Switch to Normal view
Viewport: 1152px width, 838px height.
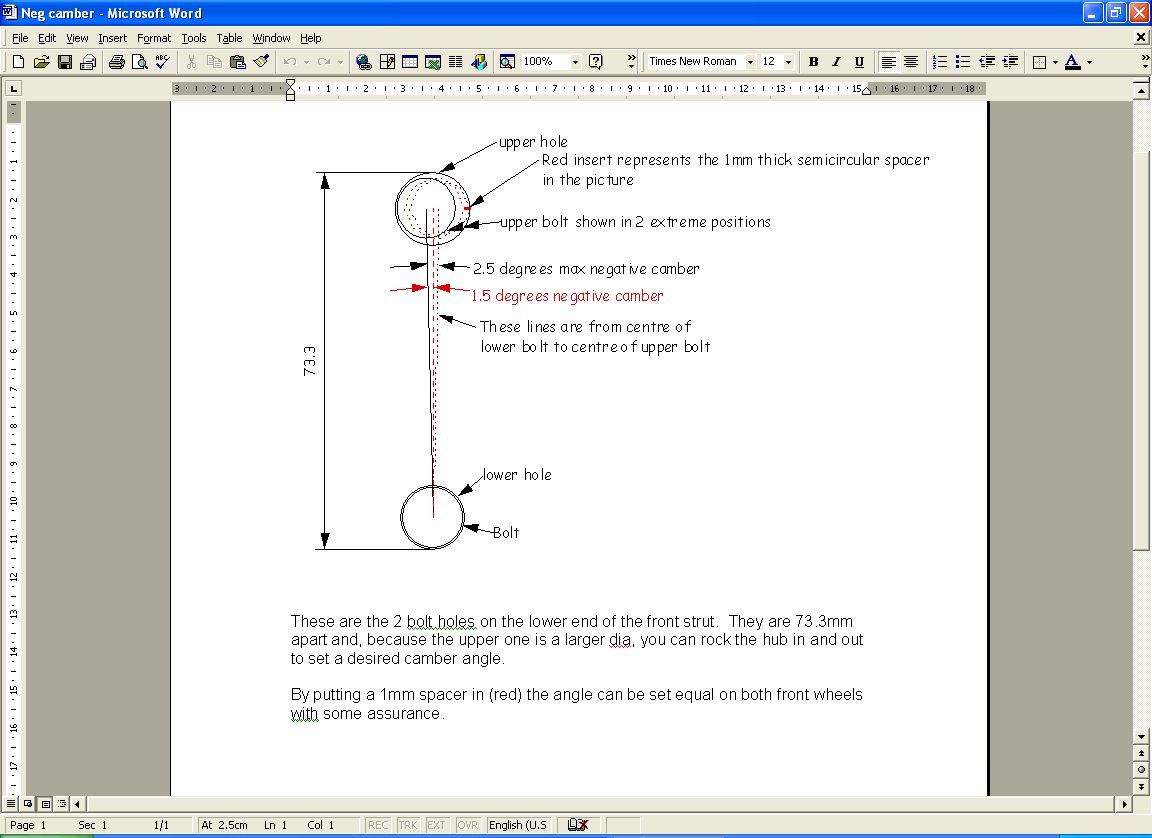[10, 804]
